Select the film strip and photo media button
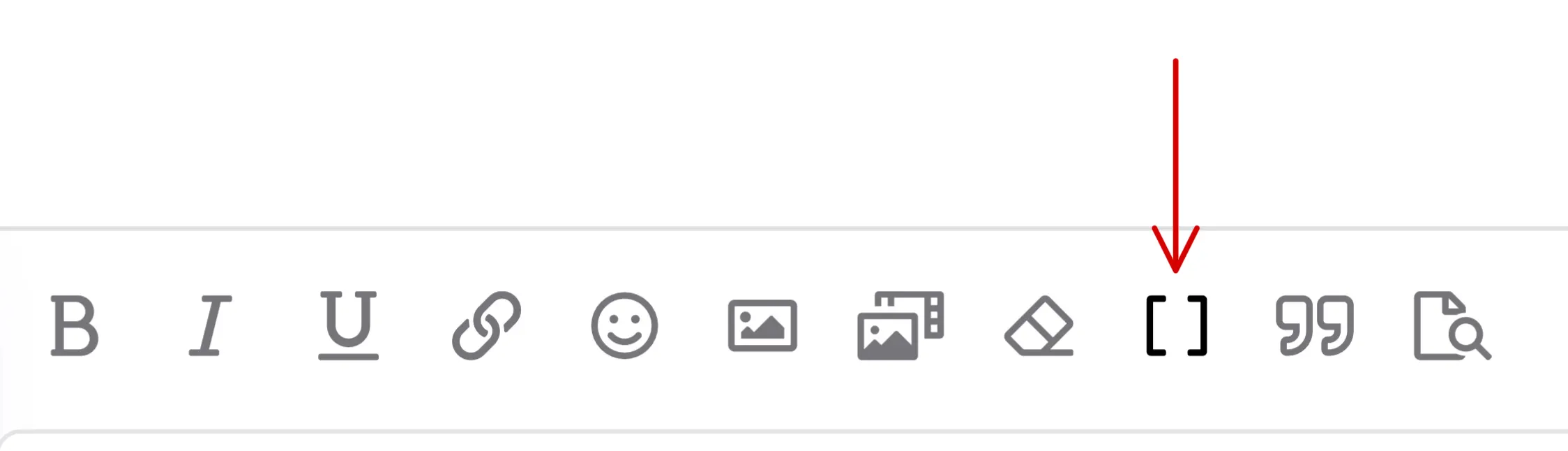Screen dimensions: 1568x451 [x=900, y=325]
